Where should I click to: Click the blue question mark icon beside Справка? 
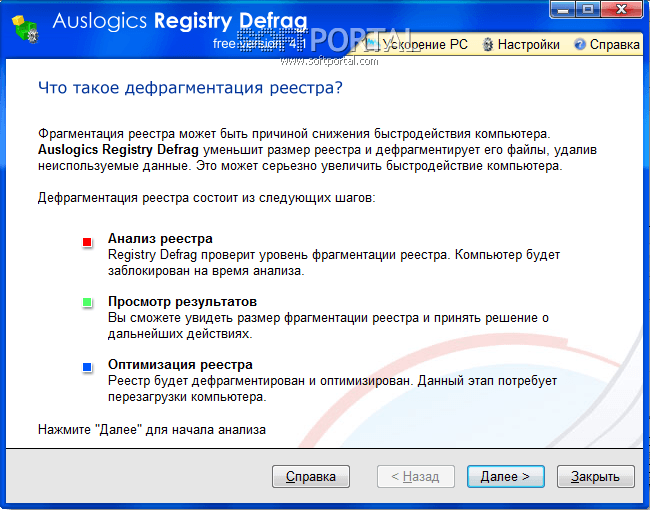(x=580, y=44)
